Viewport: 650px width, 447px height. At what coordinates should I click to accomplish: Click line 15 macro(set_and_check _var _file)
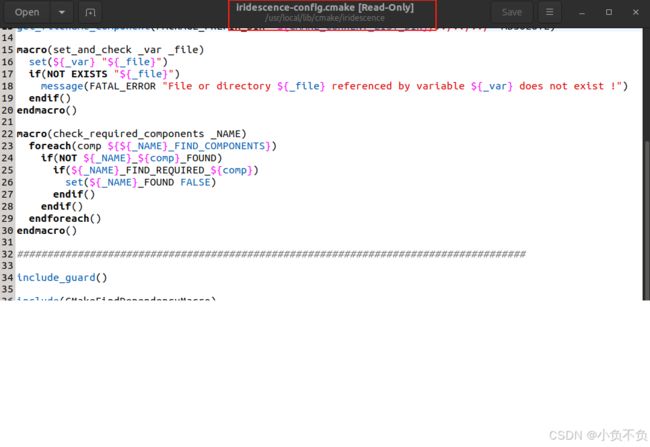tap(110, 50)
